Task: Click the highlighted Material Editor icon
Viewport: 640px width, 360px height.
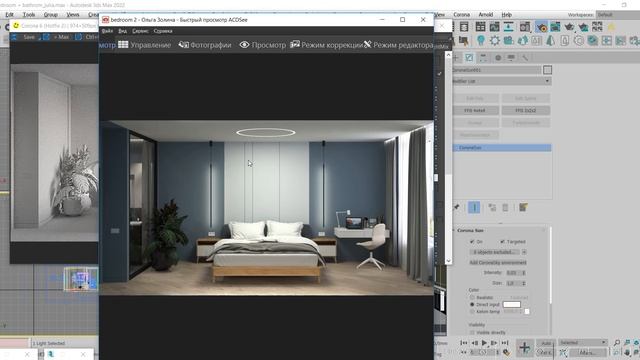Action: (x=542, y=27)
